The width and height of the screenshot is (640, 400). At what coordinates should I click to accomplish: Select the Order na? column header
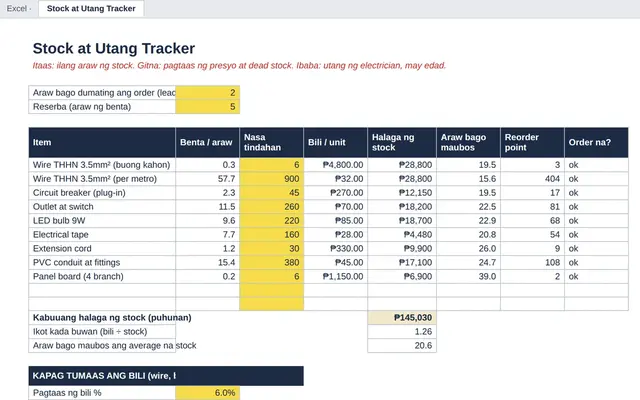pos(596,142)
